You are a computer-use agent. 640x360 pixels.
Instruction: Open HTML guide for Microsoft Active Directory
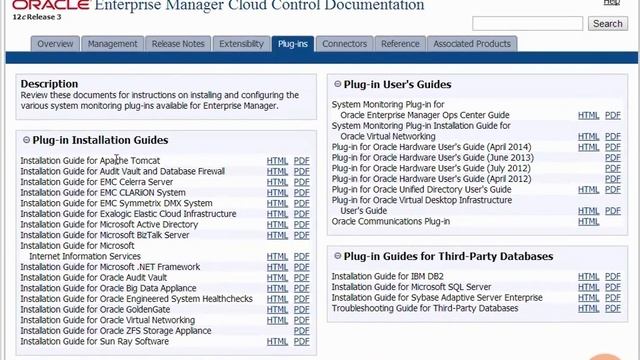tap(277, 224)
